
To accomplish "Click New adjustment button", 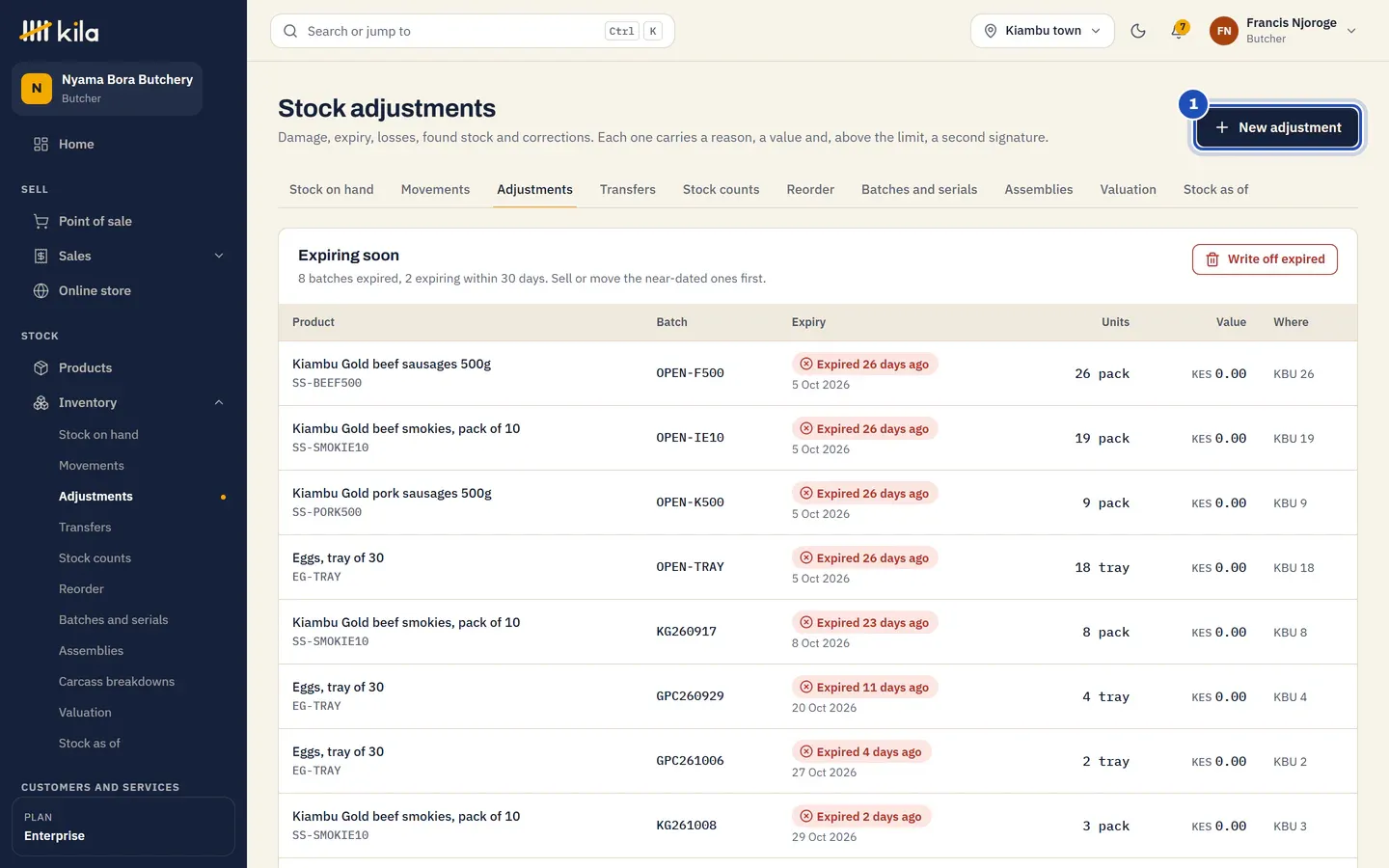I will coord(1278,127).
